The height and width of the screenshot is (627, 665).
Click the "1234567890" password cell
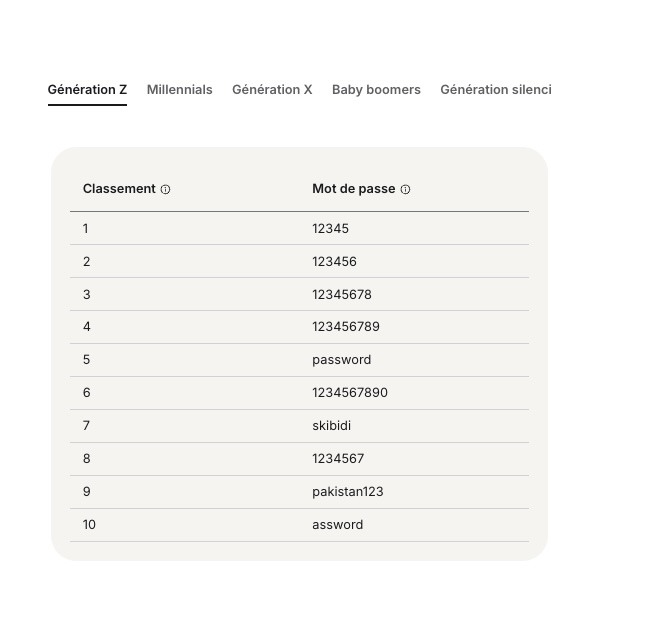click(x=349, y=393)
